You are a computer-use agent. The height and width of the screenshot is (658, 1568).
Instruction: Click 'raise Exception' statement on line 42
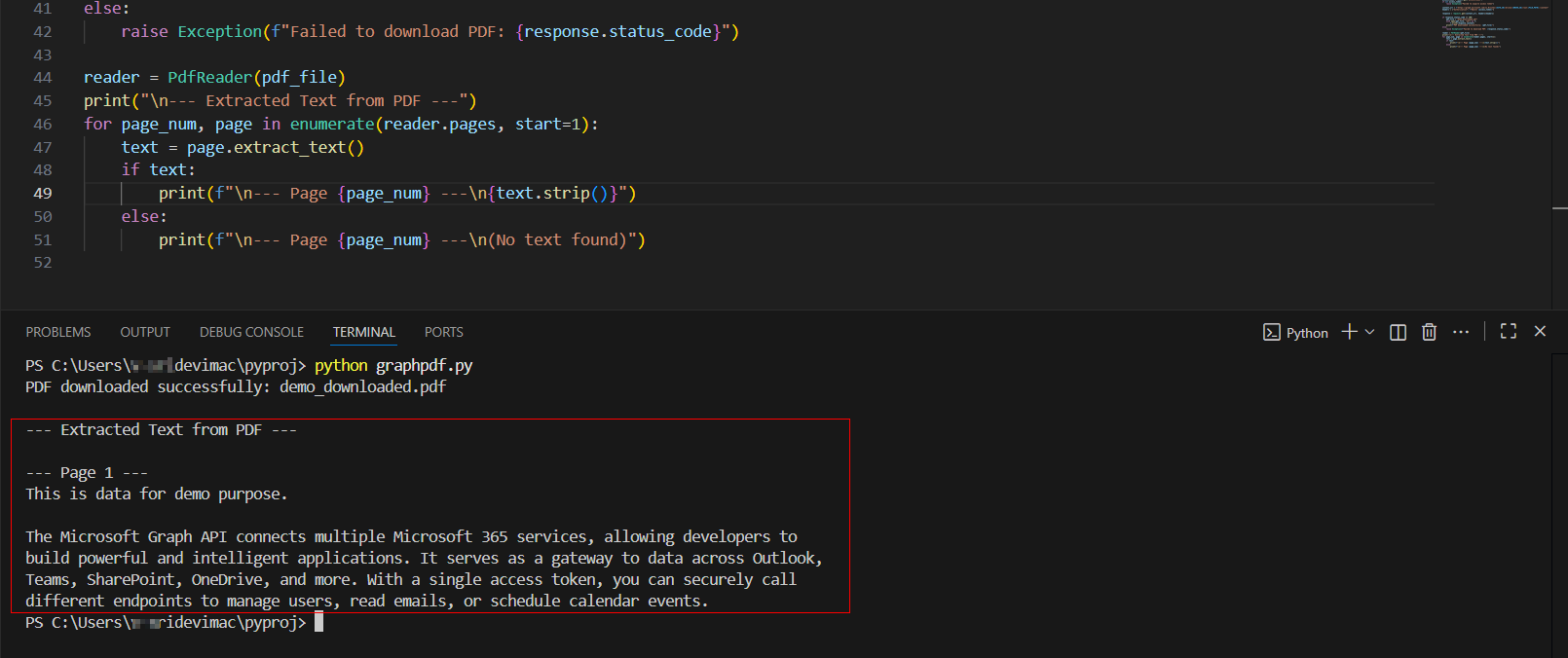click(x=192, y=31)
